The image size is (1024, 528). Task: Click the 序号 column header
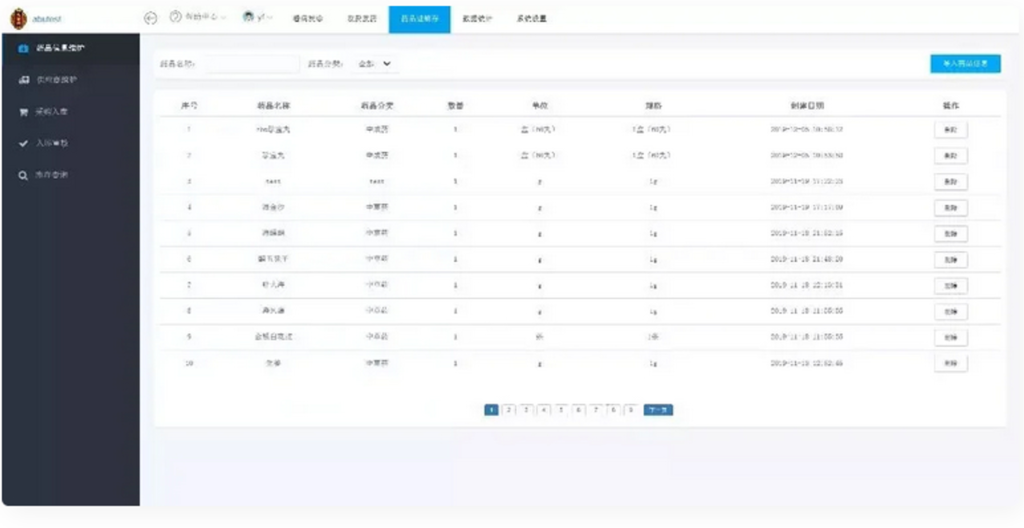[189, 105]
